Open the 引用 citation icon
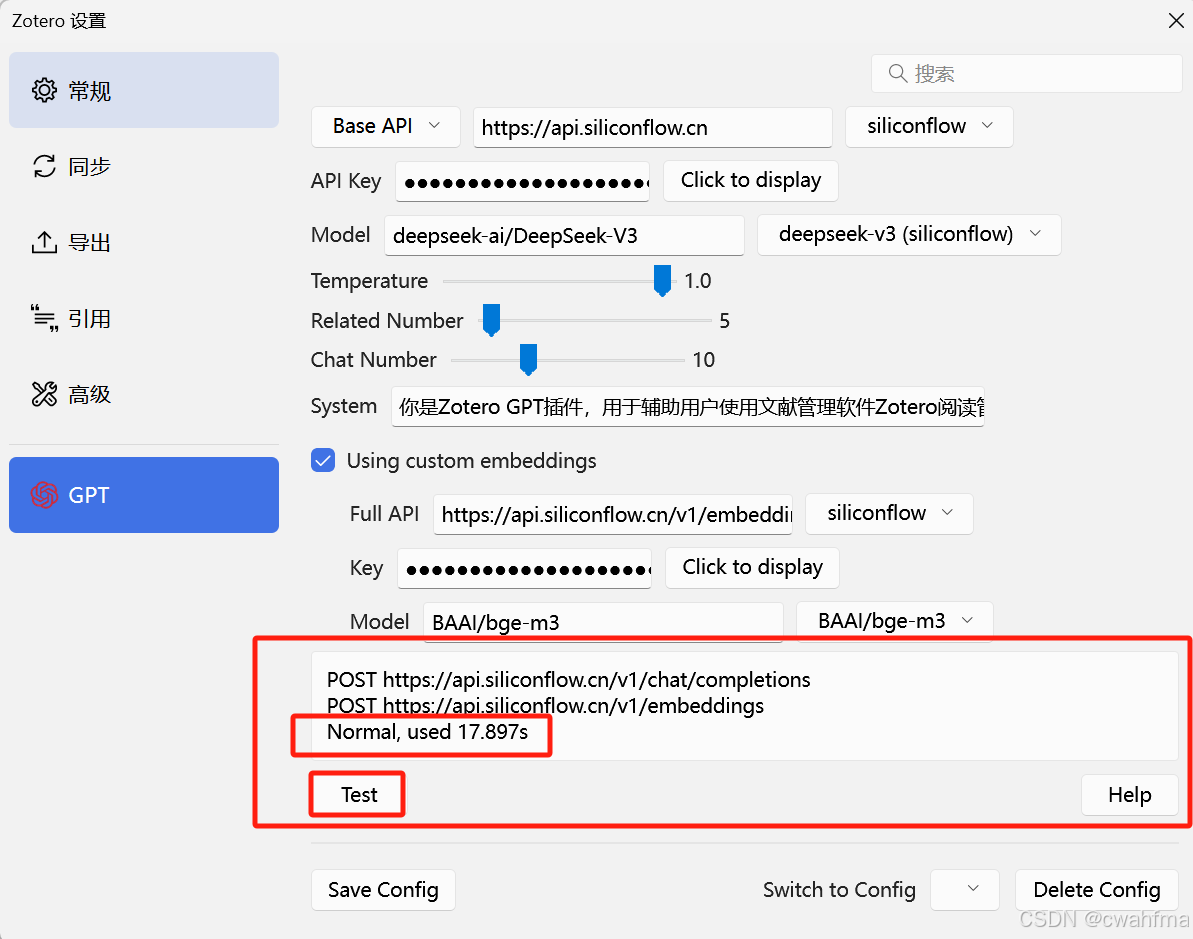Image resolution: width=1193 pixels, height=939 pixels. (x=44, y=319)
